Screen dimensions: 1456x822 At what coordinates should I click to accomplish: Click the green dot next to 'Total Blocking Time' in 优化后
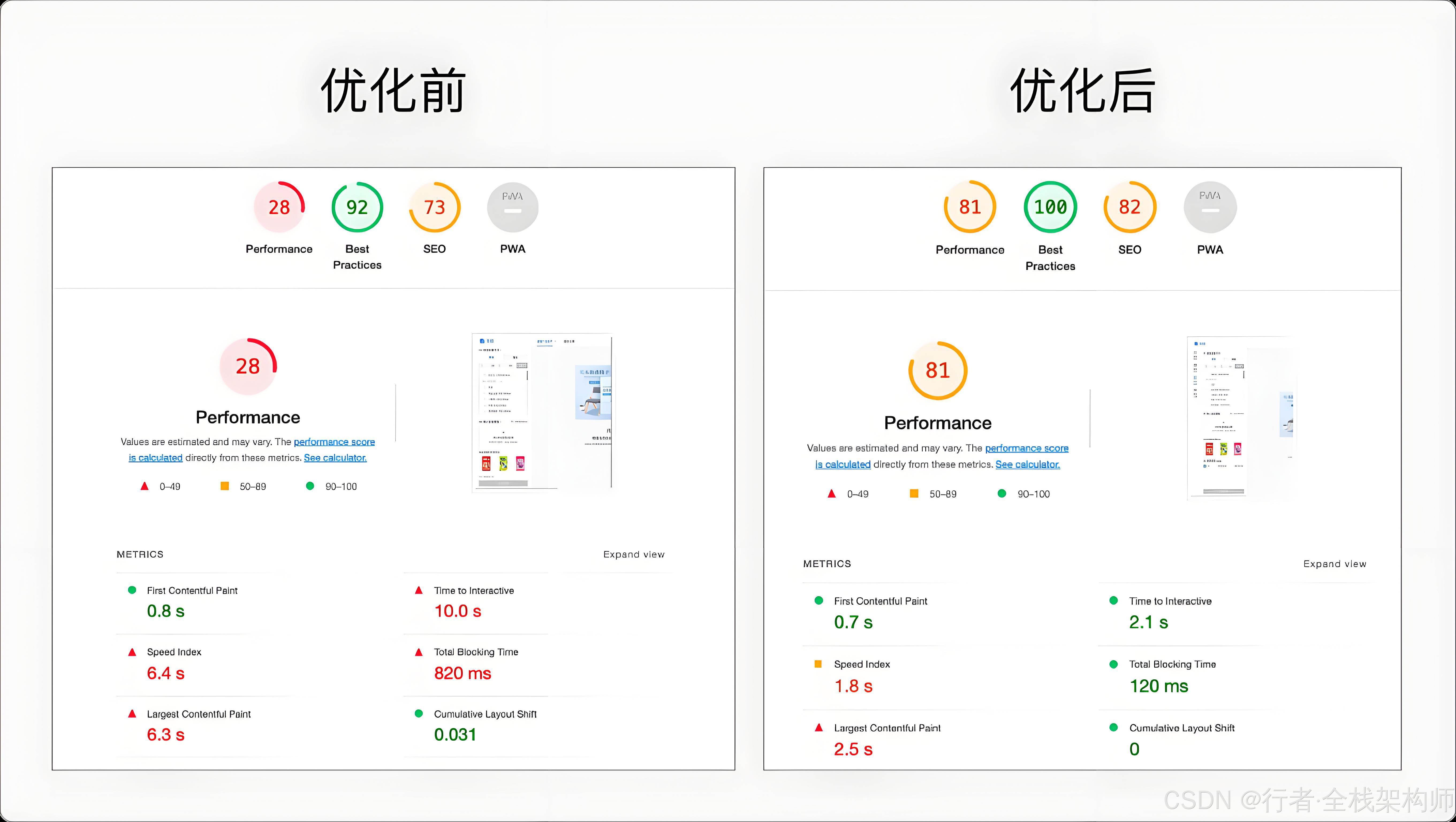point(1113,664)
